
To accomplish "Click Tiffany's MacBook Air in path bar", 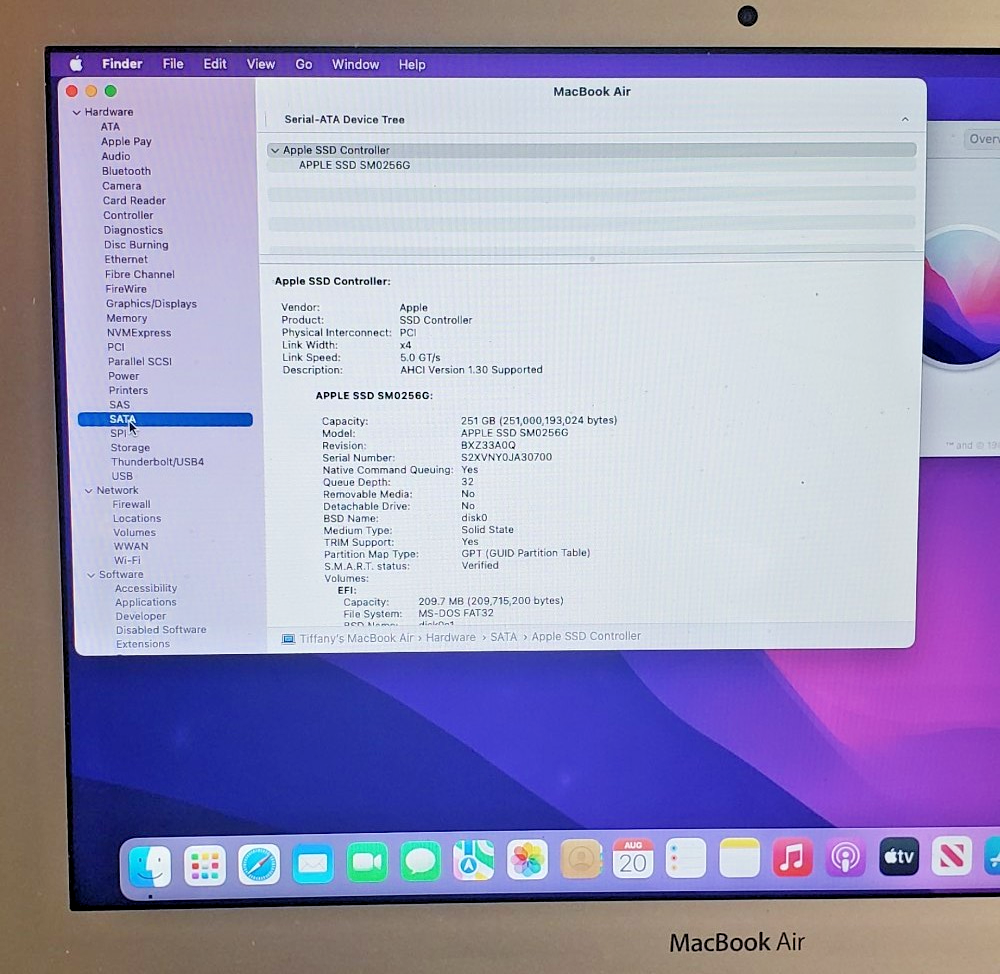I will pyautogui.click(x=357, y=638).
